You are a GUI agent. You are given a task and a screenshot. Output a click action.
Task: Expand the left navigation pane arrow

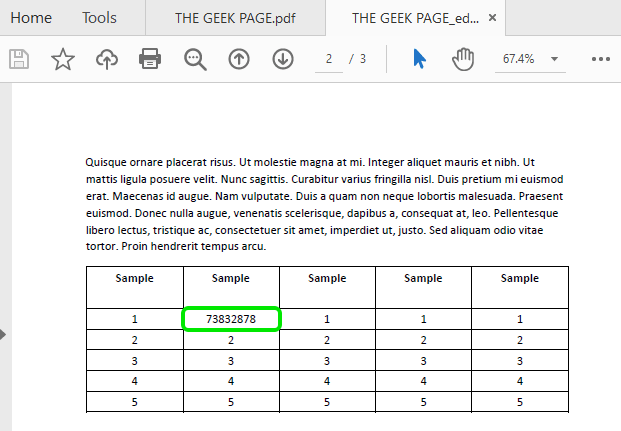point(3,334)
